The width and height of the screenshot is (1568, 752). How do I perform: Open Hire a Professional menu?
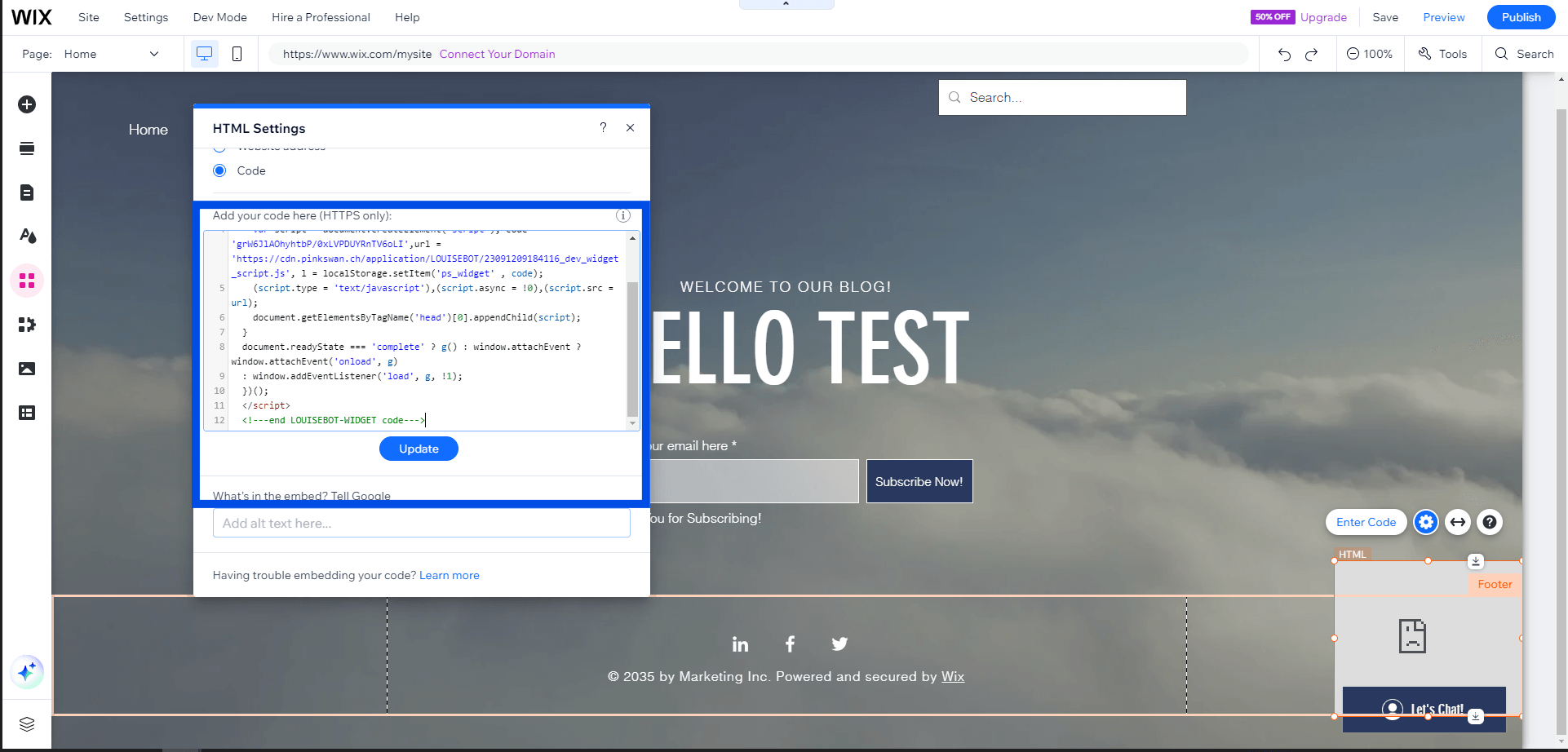point(321,17)
